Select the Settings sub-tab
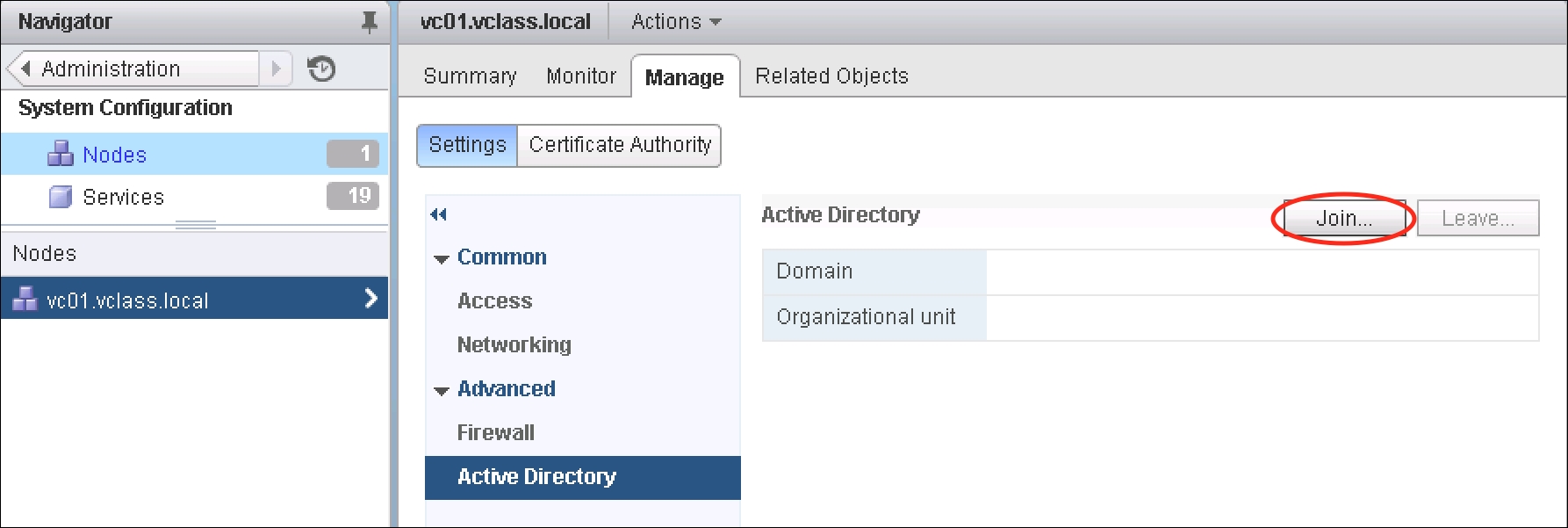The image size is (1568, 528). [468, 145]
